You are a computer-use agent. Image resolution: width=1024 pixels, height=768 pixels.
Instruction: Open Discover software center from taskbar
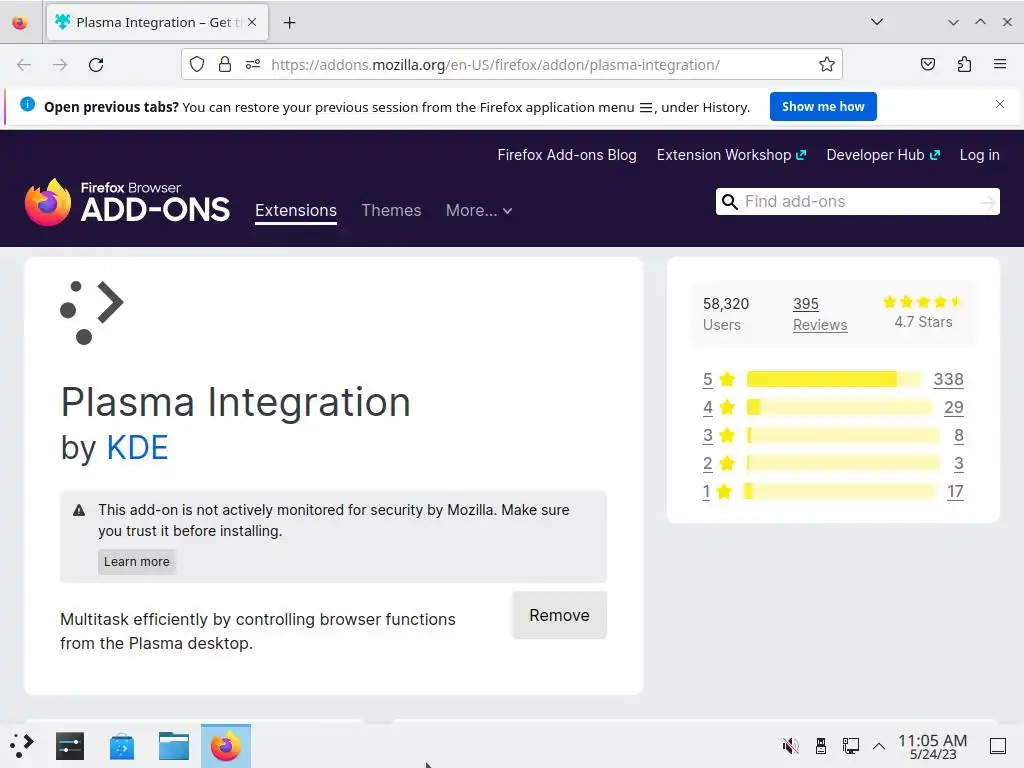[x=121, y=746]
